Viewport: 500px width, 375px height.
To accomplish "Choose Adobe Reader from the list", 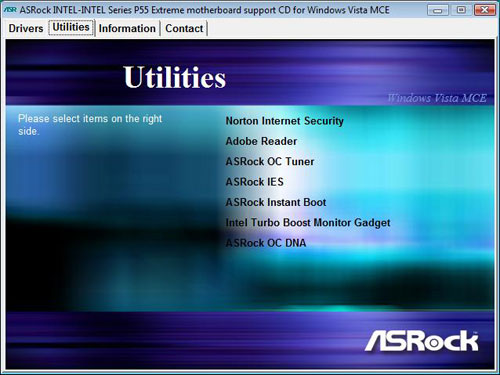I will pyautogui.click(x=261, y=141).
